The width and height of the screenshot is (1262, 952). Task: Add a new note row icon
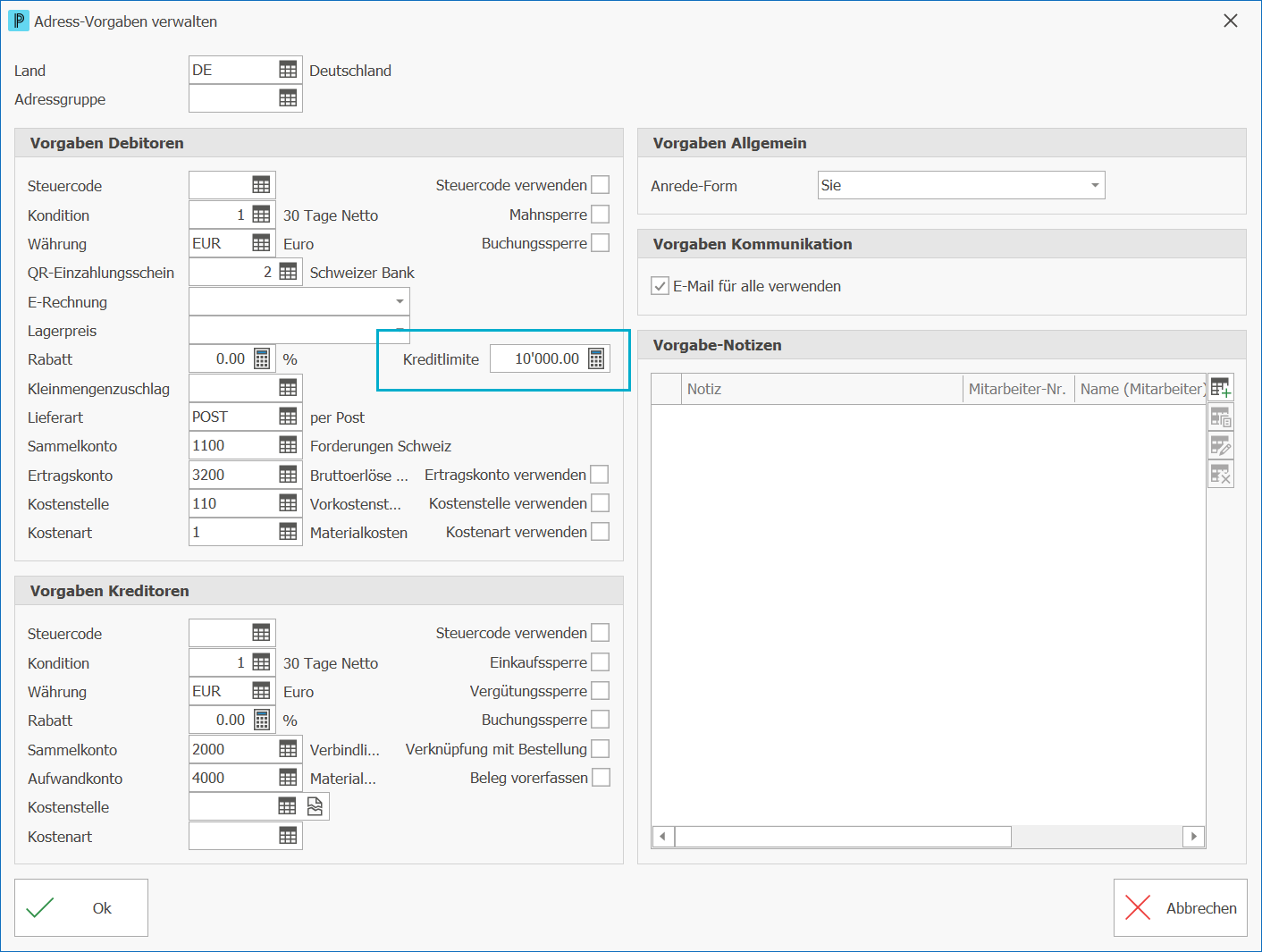click(1221, 388)
